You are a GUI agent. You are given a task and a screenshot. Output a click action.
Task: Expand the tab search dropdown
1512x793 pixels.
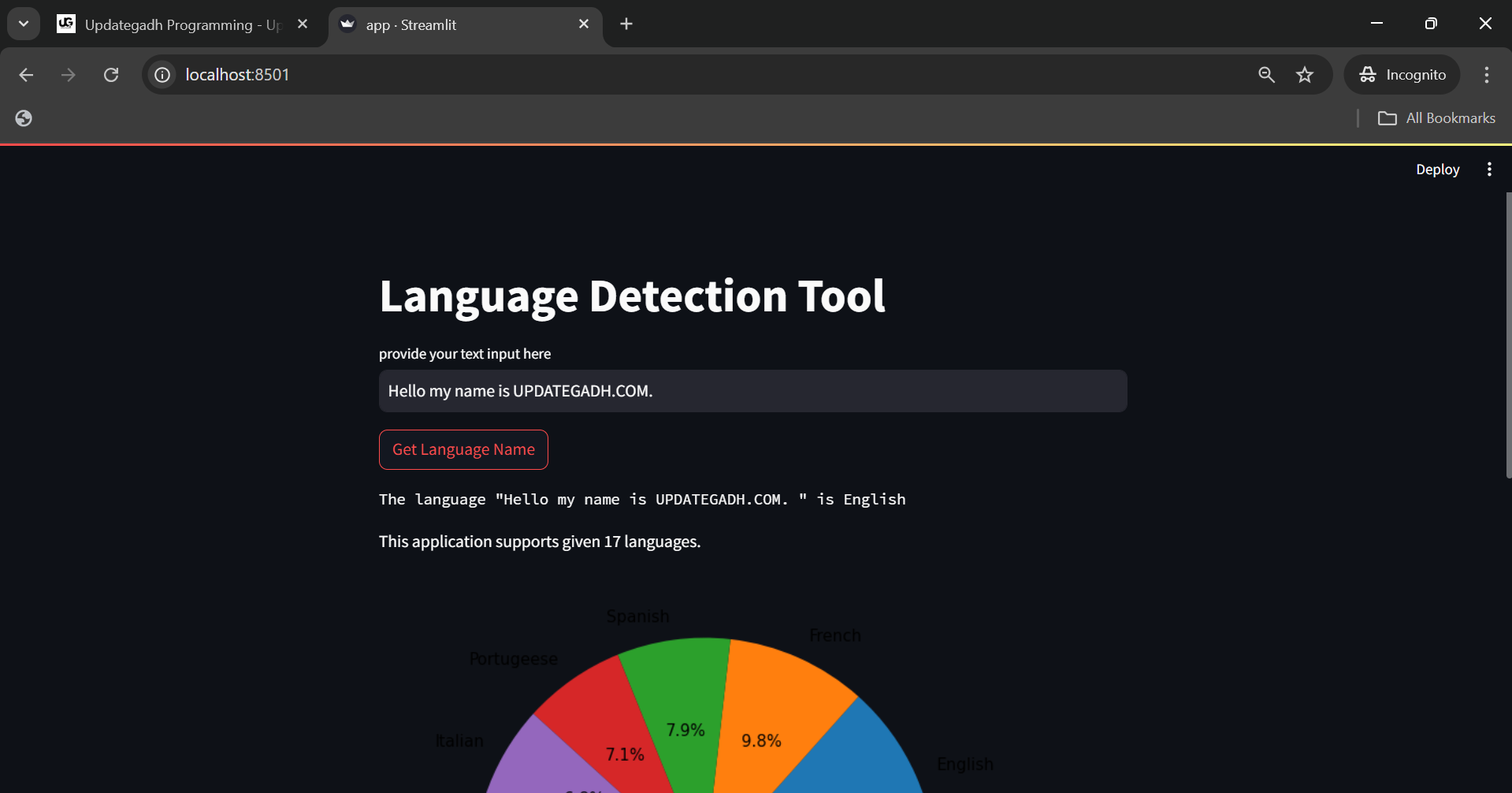[24, 24]
